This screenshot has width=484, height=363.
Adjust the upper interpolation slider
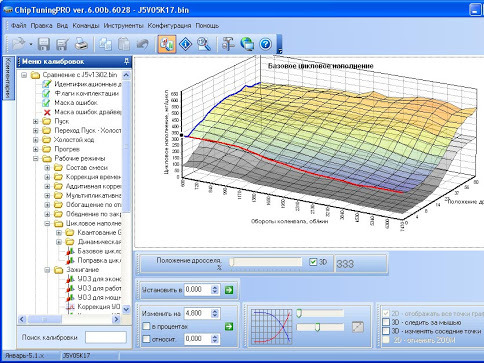pyautogui.click(x=320, y=313)
